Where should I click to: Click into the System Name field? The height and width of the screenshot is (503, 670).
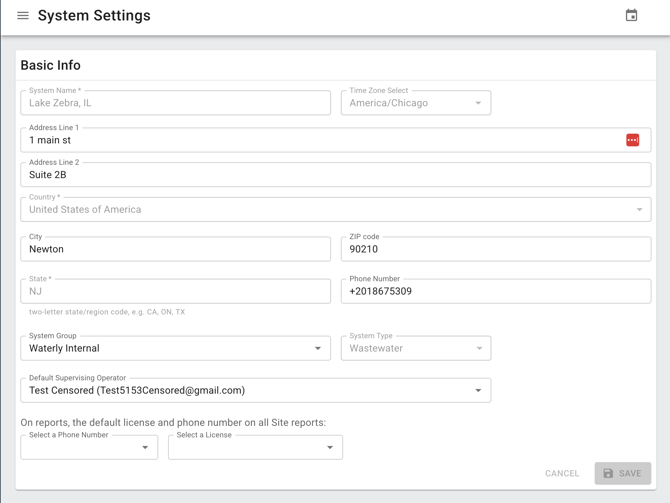[x=175, y=103]
